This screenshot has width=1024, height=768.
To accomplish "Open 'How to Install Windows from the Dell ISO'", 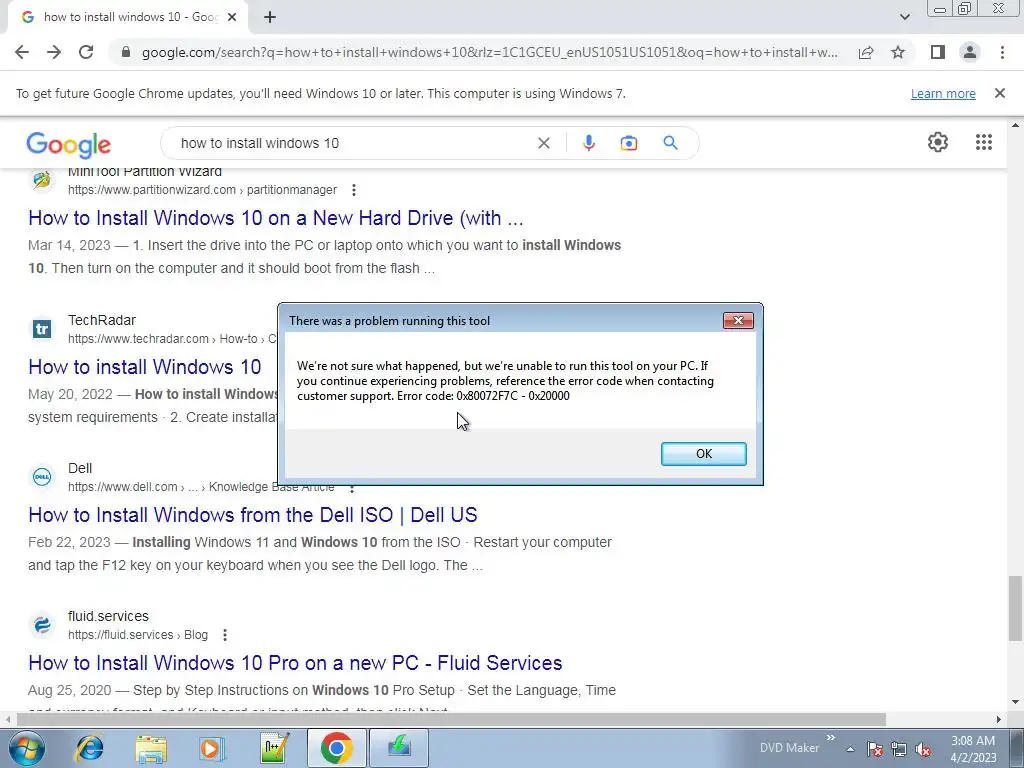I will pos(253,515).
